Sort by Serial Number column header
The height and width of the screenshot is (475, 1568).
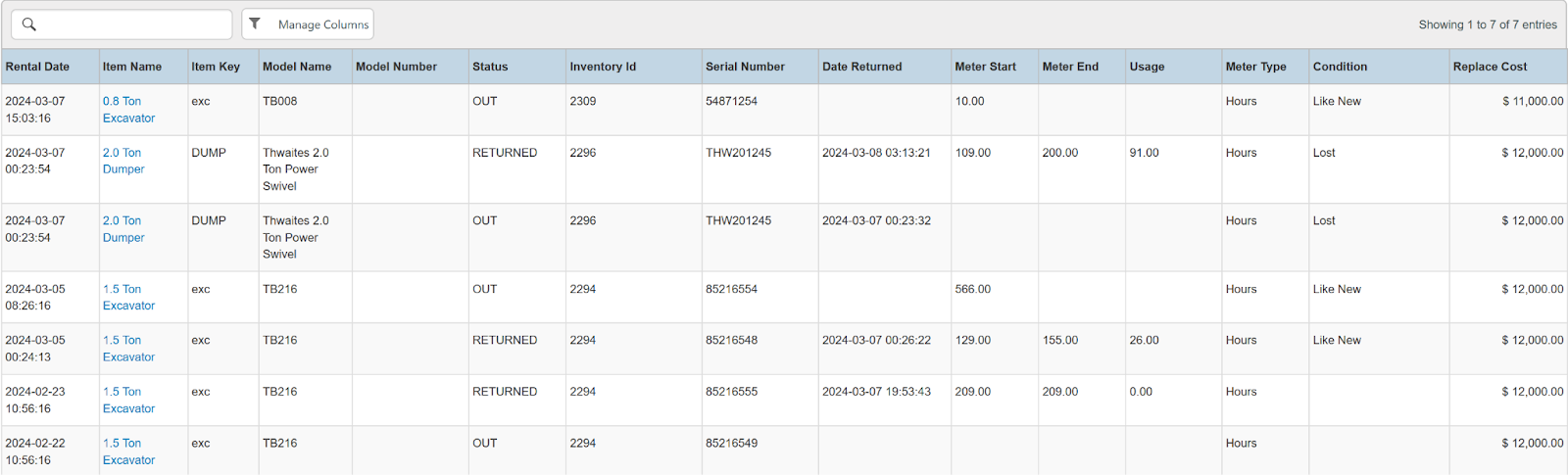(745, 67)
